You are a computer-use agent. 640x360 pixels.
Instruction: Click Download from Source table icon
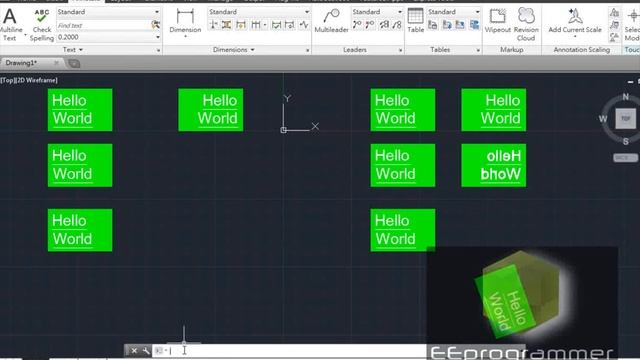point(447,25)
